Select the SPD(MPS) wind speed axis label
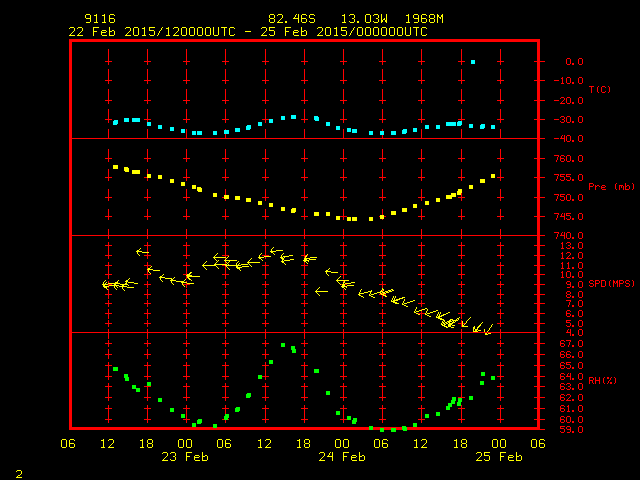Image resolution: width=640 pixels, height=480 pixels. coord(611,283)
